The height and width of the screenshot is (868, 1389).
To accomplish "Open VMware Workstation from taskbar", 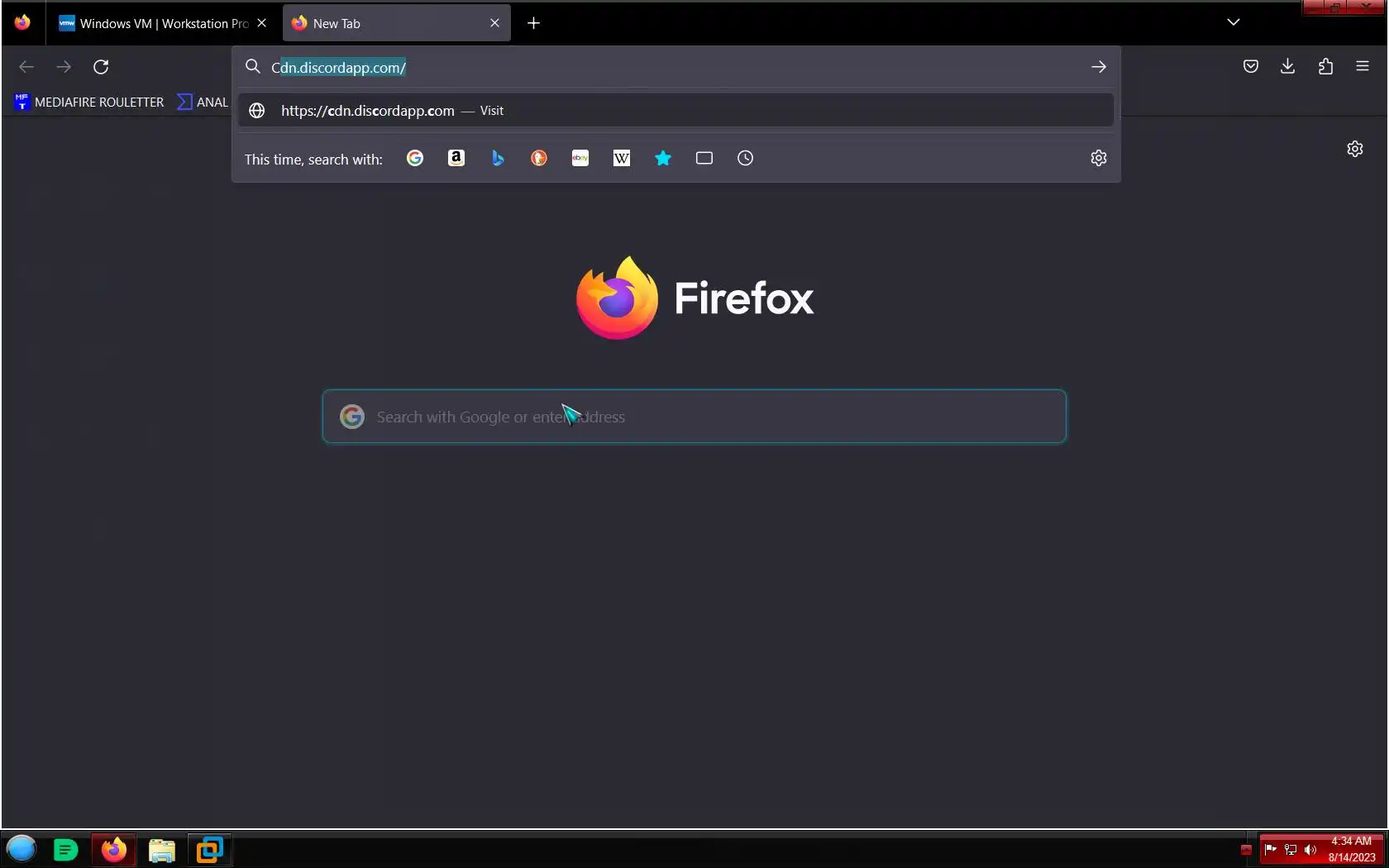I will 210,850.
